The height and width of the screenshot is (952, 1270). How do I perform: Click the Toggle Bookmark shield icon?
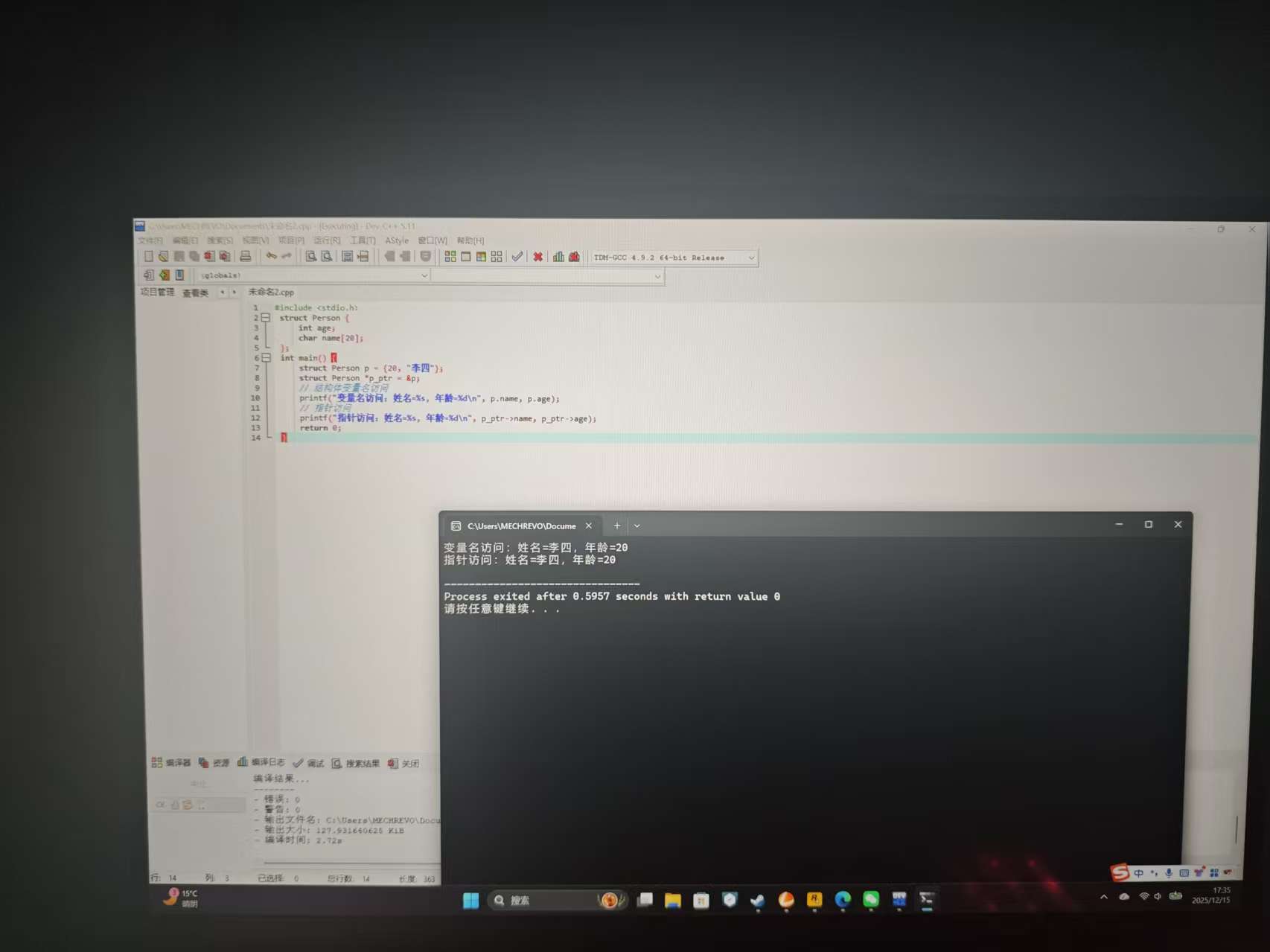(x=425, y=256)
